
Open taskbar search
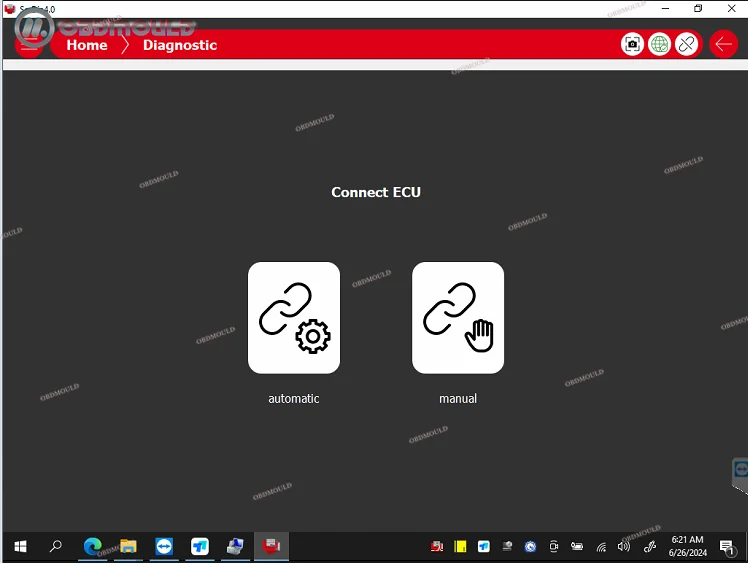56,546
